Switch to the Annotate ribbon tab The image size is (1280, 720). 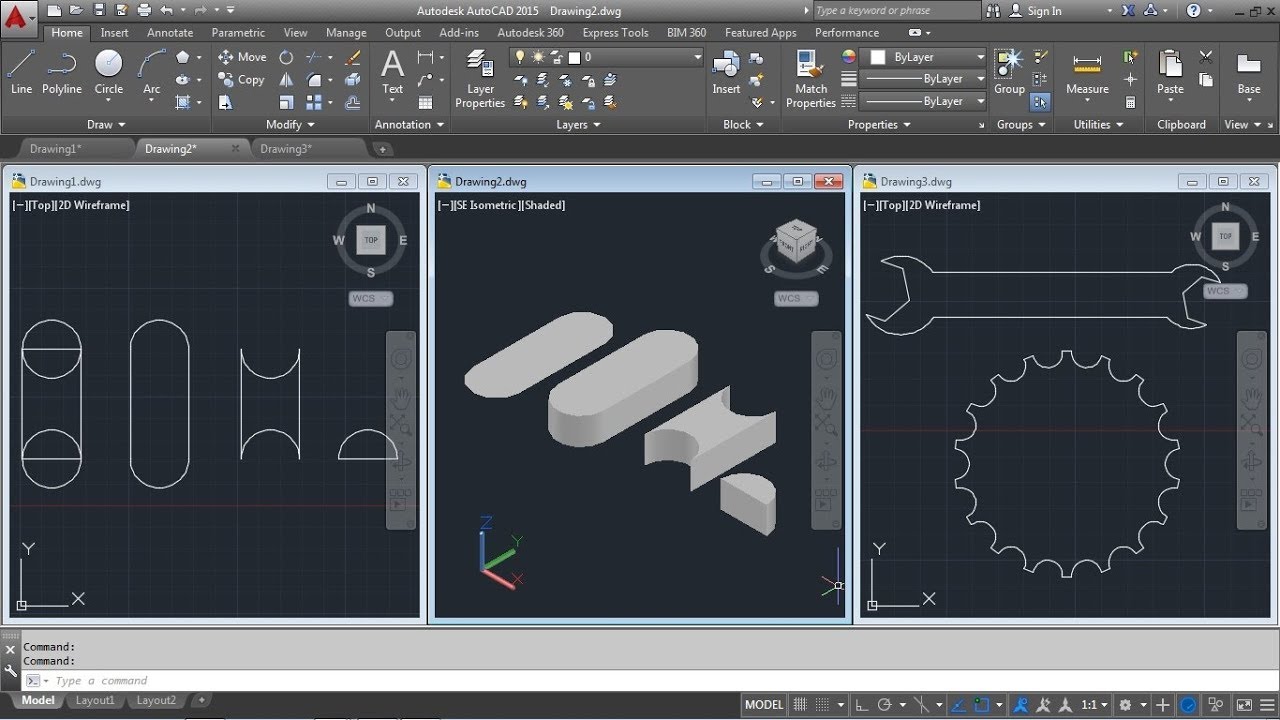[170, 32]
